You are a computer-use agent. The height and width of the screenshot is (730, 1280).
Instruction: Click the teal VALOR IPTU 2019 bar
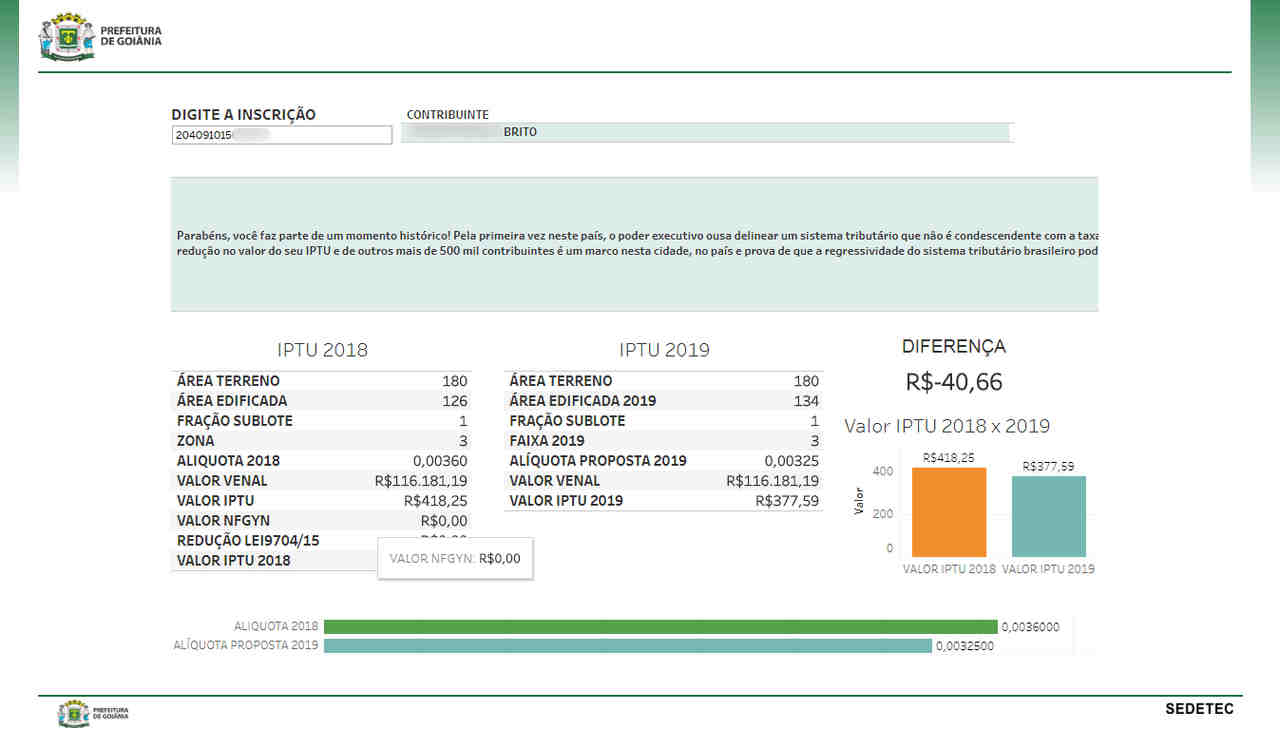pos(1048,516)
